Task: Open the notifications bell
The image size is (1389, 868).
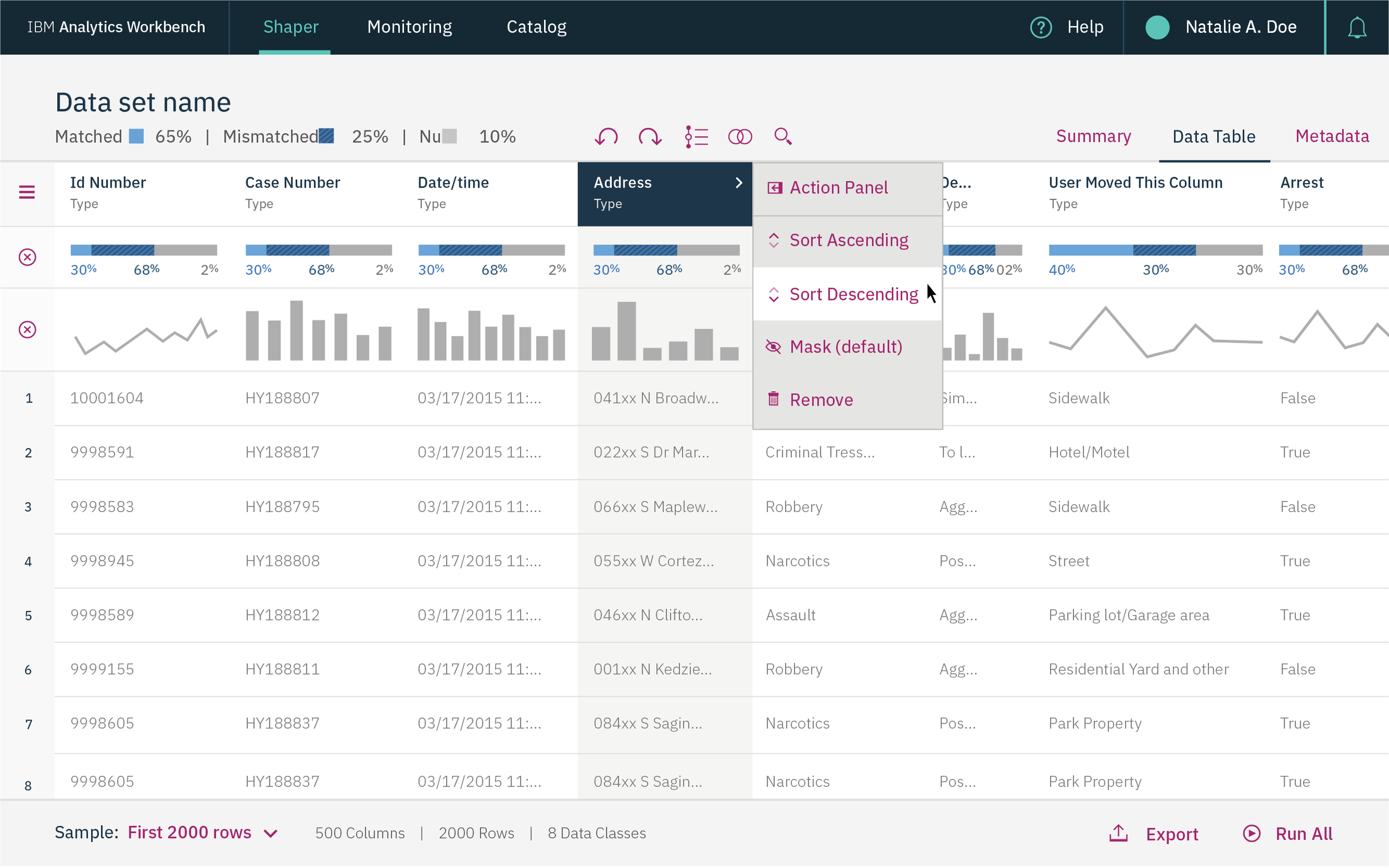Action: click(x=1357, y=28)
